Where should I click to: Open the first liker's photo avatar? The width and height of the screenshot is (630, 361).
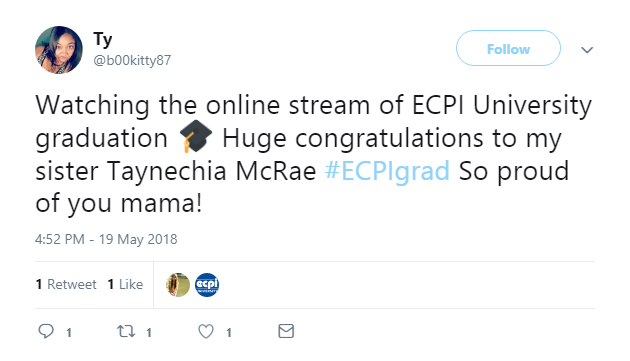178,285
